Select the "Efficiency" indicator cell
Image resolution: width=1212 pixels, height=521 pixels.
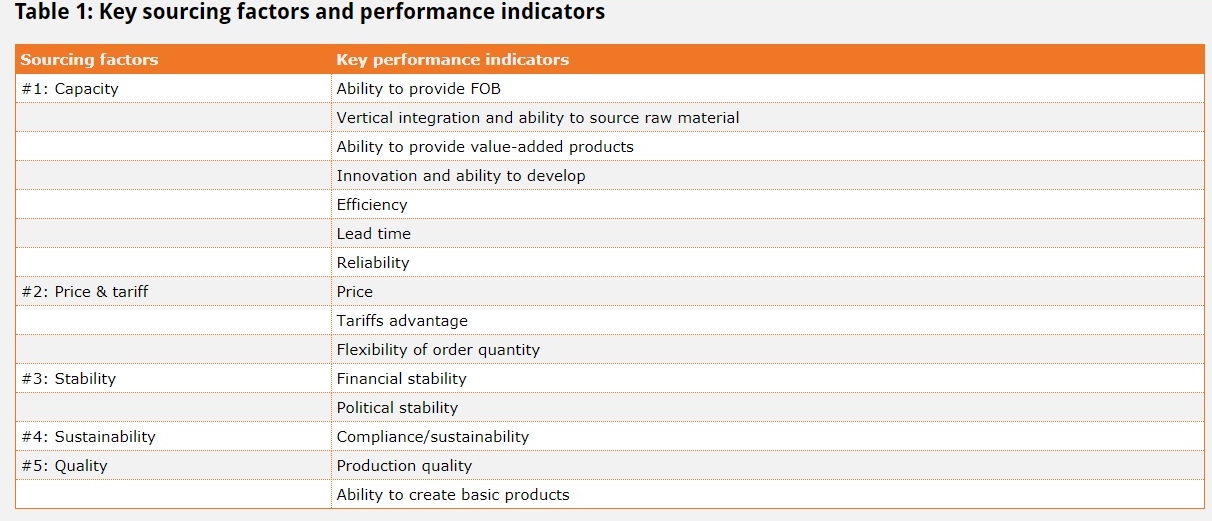372,205
